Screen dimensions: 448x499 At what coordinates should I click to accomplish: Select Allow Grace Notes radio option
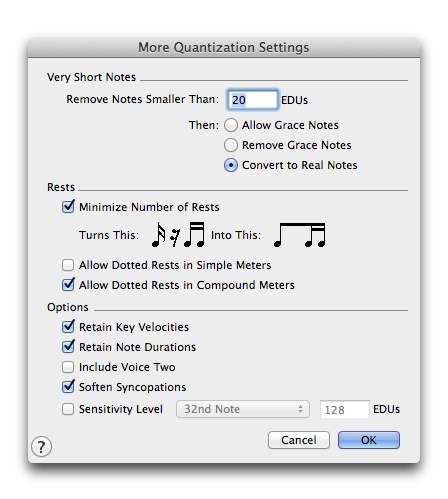click(231, 125)
